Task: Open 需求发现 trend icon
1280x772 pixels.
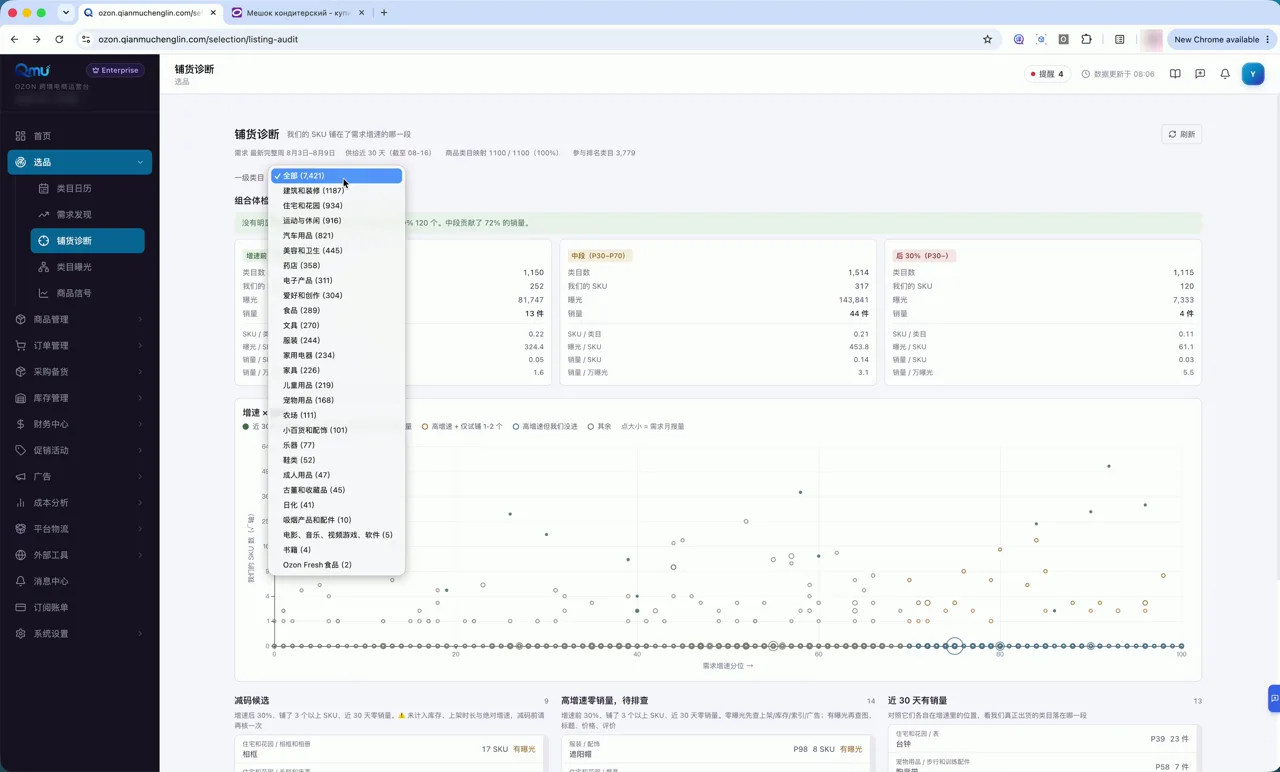Action: [x=44, y=215]
